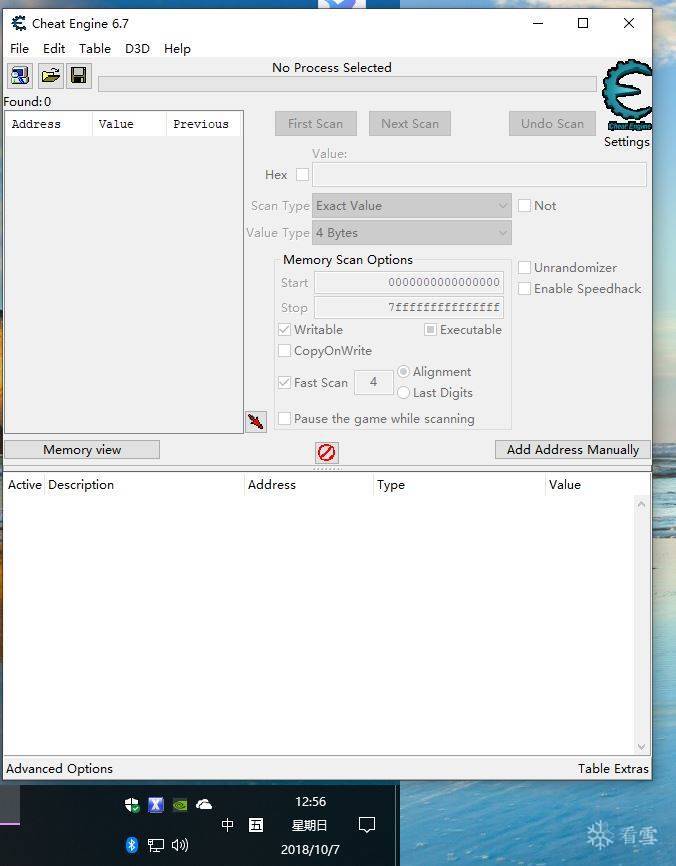676x866 pixels.
Task: Open the Table menu
Action: pyautogui.click(x=94, y=49)
